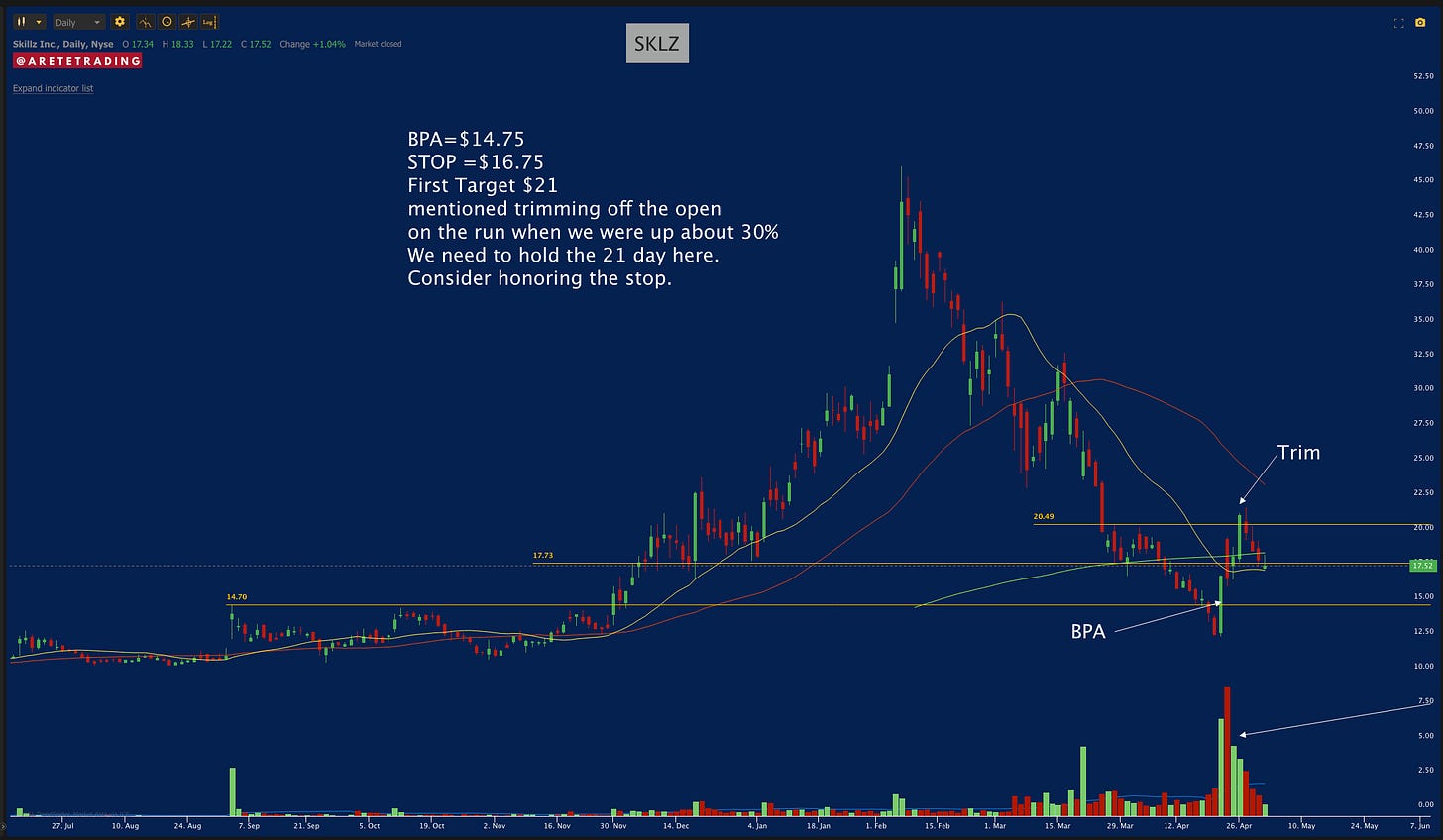The image size is (1443, 840).
Task: Click the 20.49 price level label
Action: pyautogui.click(x=1043, y=516)
